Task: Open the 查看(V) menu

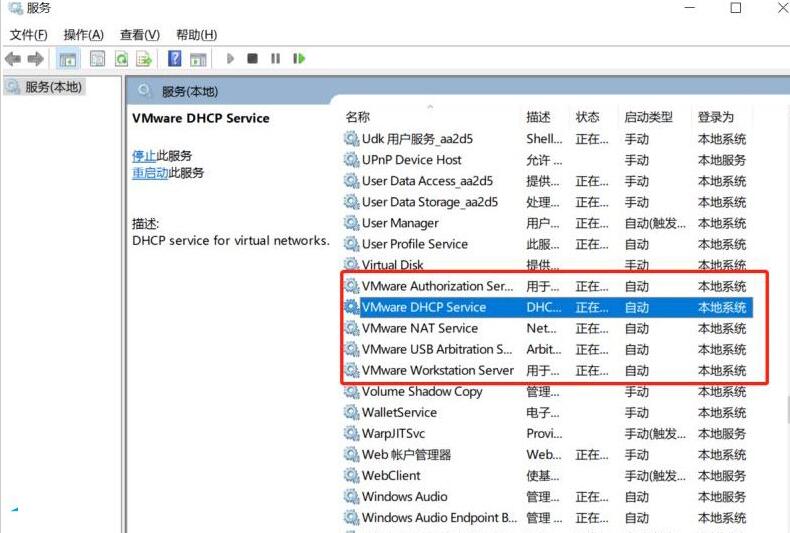Action: pos(140,35)
